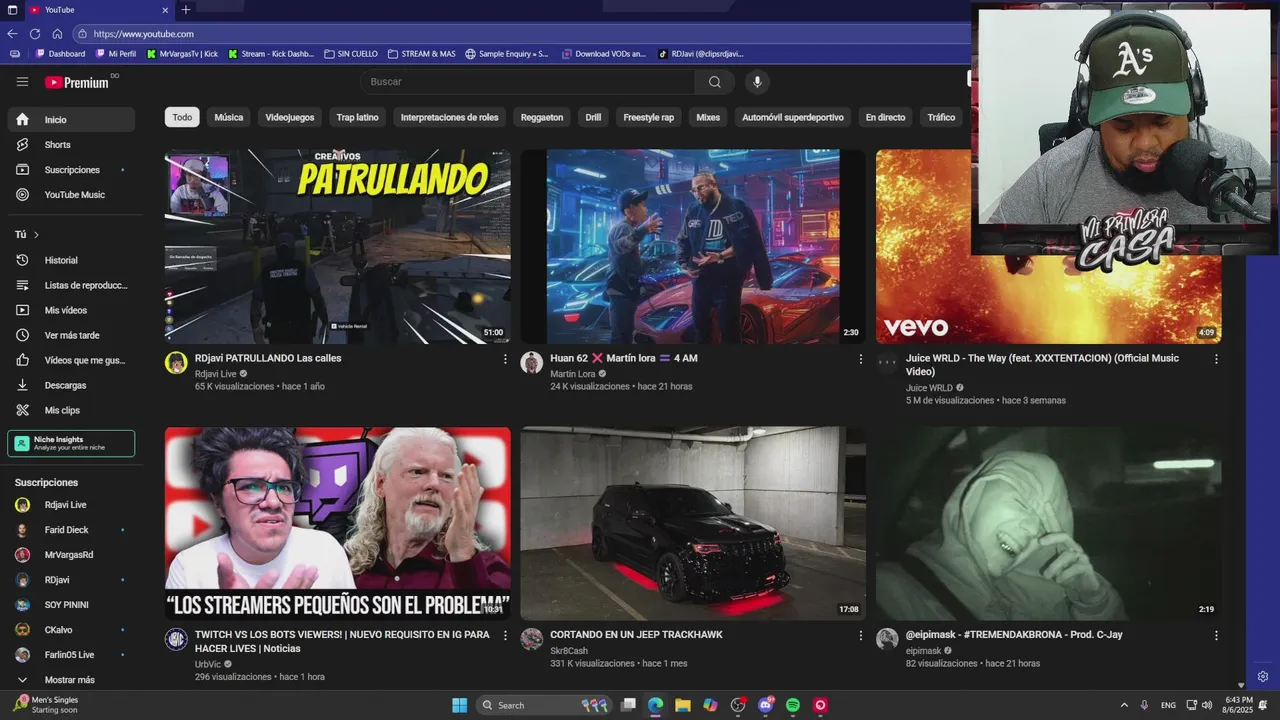Viewport: 1280px width, 720px height.
Task: Click Skr8Cash channel avatar
Action: pos(531,639)
